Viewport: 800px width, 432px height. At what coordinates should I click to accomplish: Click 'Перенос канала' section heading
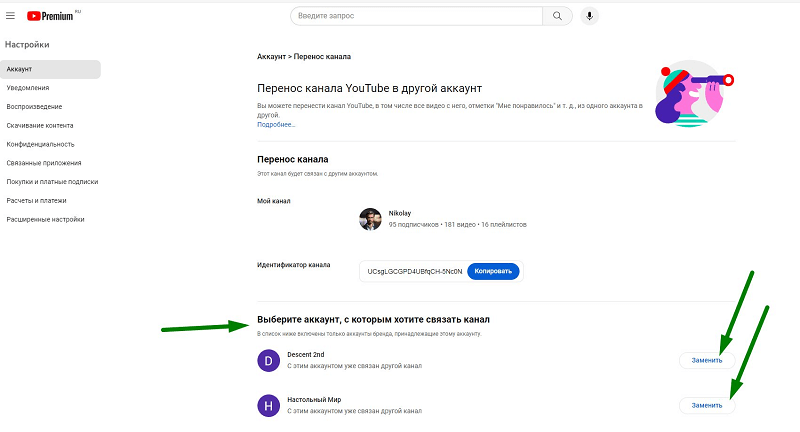pyautogui.click(x=293, y=159)
